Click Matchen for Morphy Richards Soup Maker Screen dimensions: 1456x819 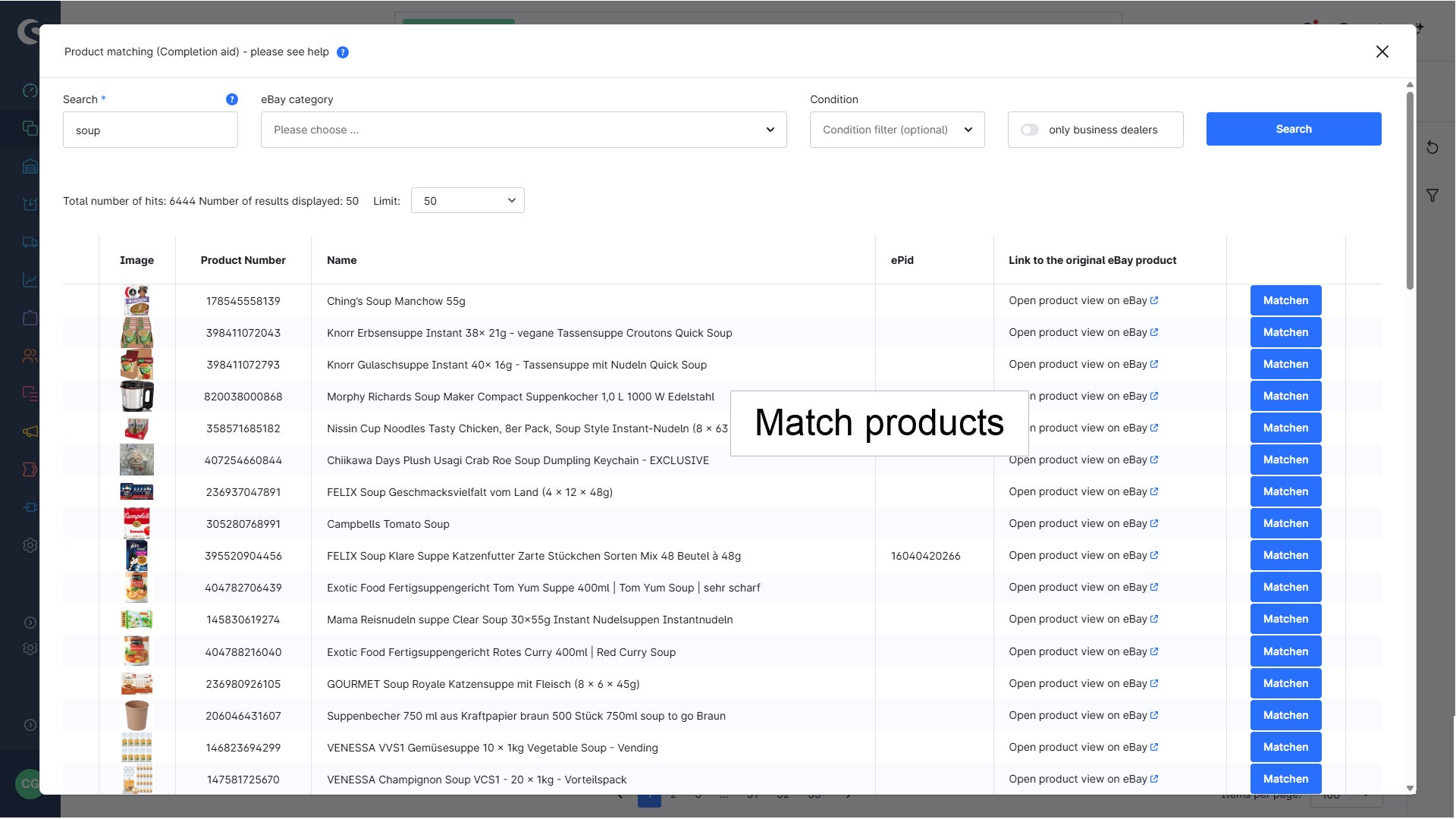click(1285, 396)
